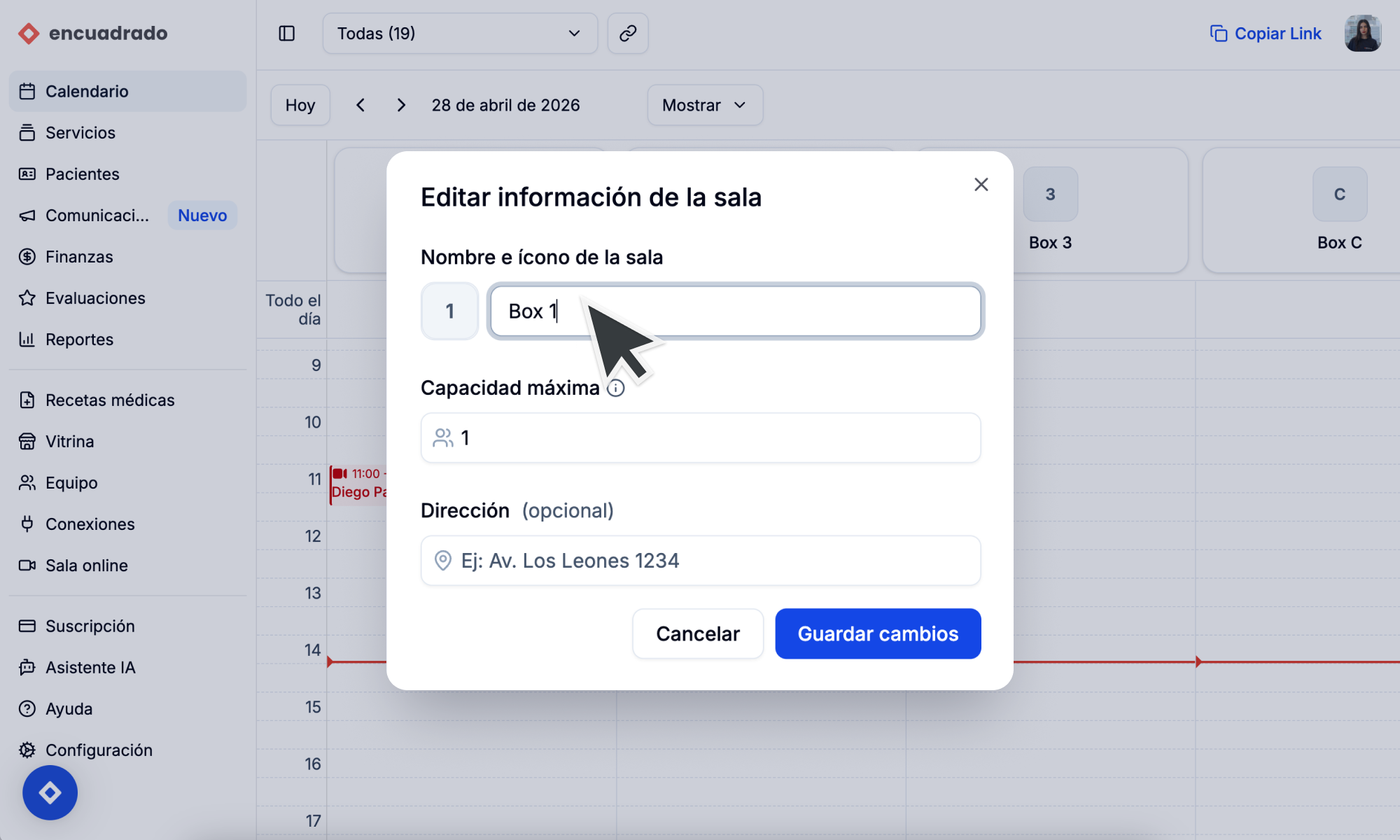Toggle the sidebar panel icon

pos(286,34)
